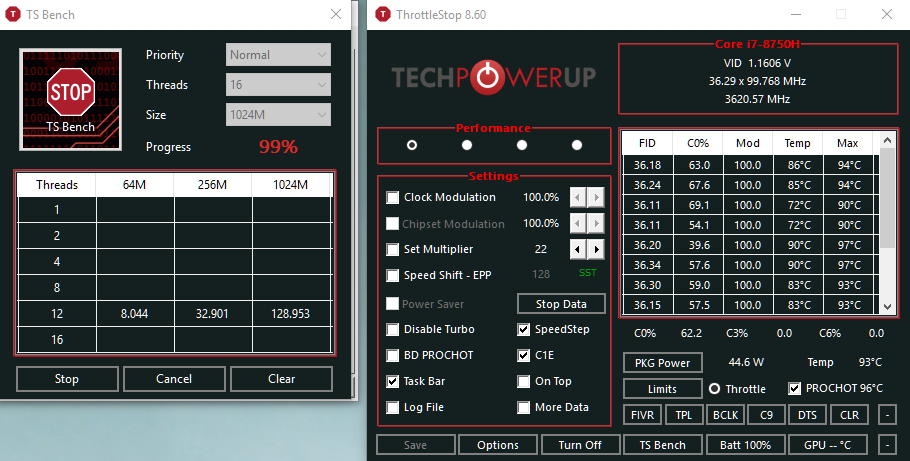This screenshot has width=910, height=461.
Task: Click the Stop Data button
Action: click(561, 304)
